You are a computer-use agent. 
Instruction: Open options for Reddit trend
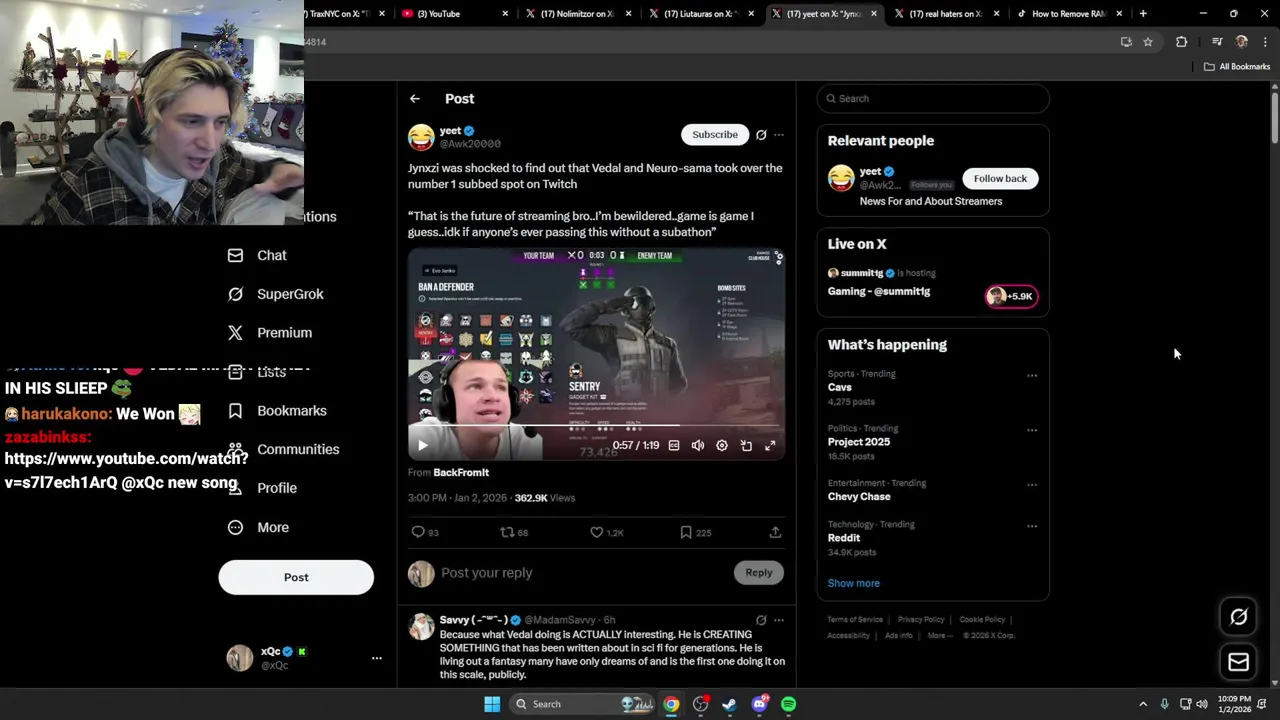pos(1032,526)
